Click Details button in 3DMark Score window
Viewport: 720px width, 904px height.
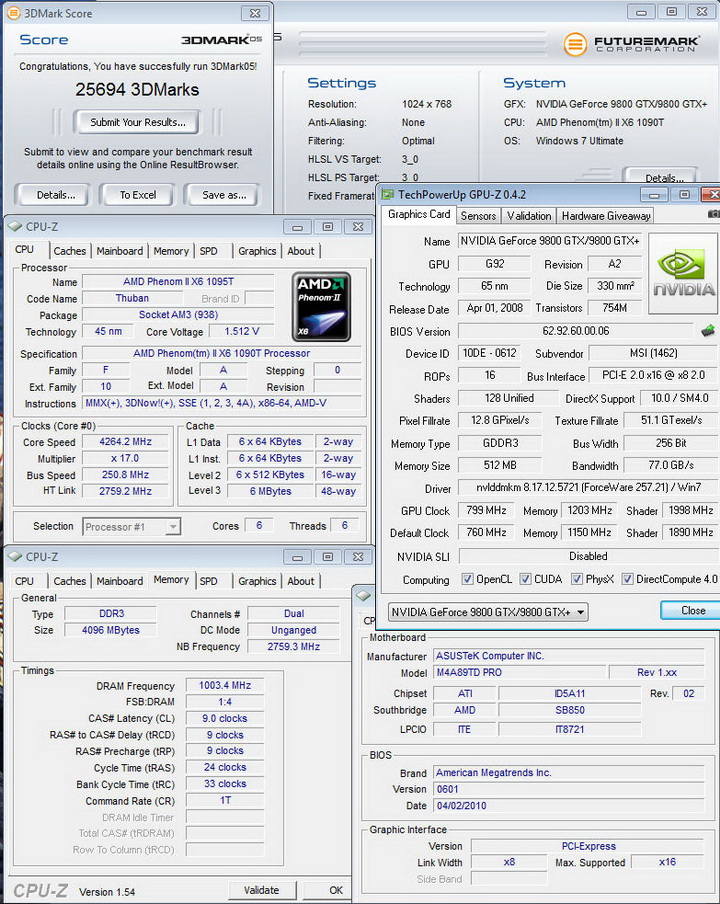coord(55,195)
